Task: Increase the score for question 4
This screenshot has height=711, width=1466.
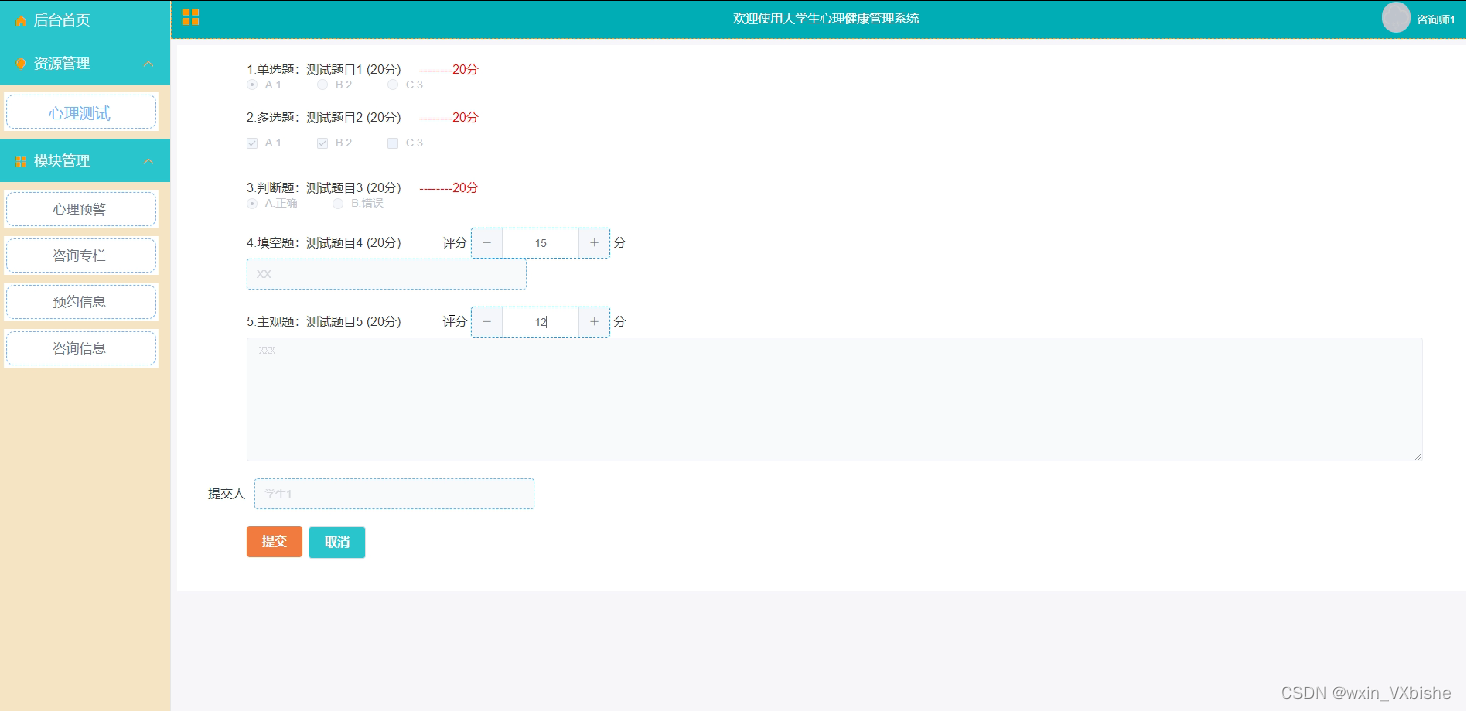Action: click(594, 243)
